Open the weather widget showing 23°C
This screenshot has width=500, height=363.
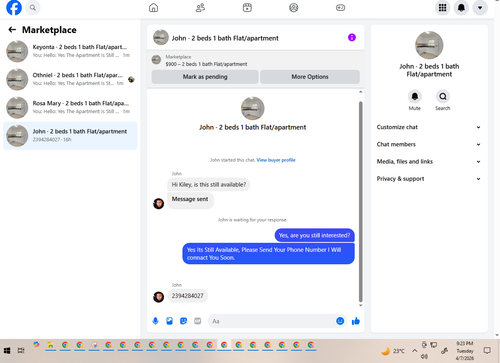pyautogui.click(x=393, y=351)
